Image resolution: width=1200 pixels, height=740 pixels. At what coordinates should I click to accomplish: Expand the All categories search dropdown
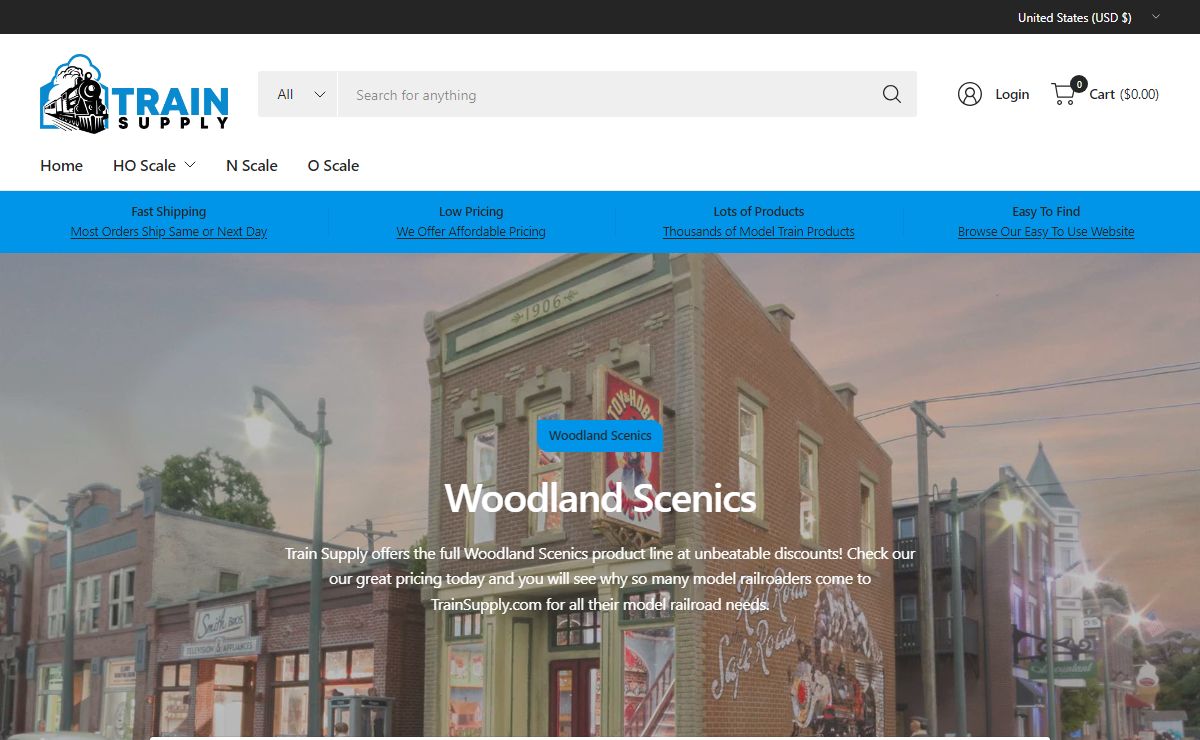[298, 94]
